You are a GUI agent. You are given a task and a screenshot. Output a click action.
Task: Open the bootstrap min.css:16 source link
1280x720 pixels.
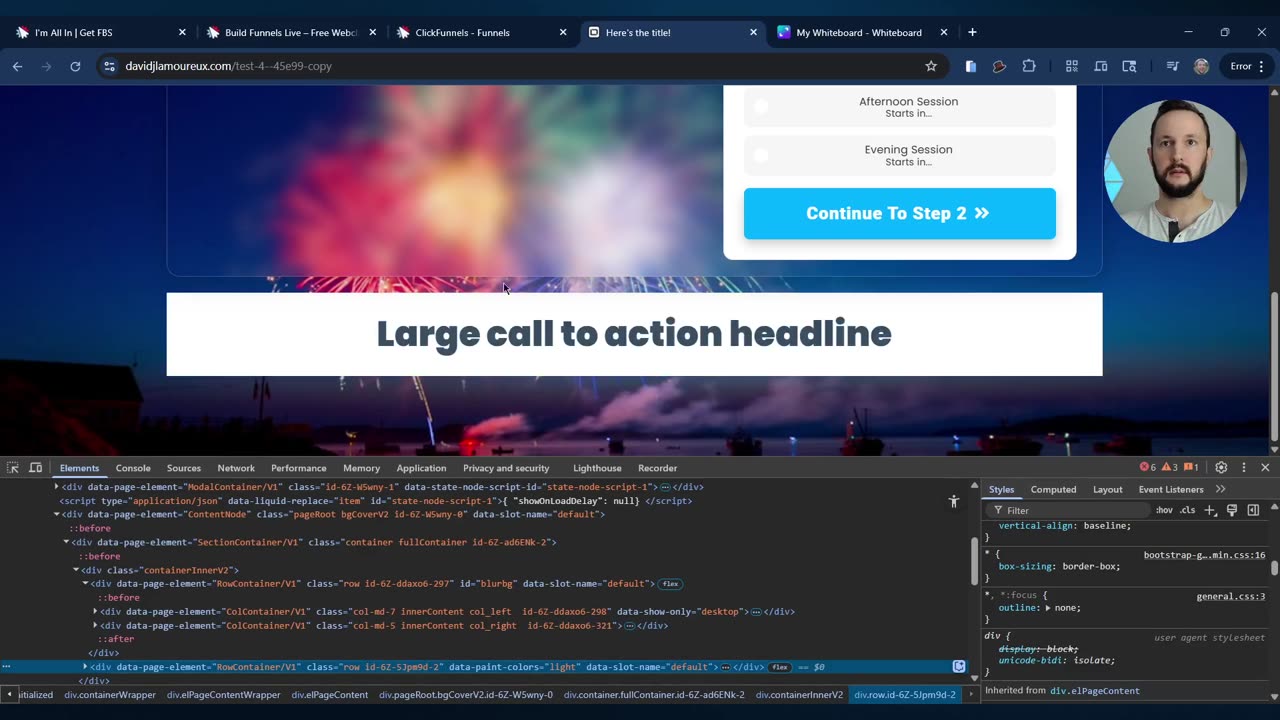point(1204,555)
